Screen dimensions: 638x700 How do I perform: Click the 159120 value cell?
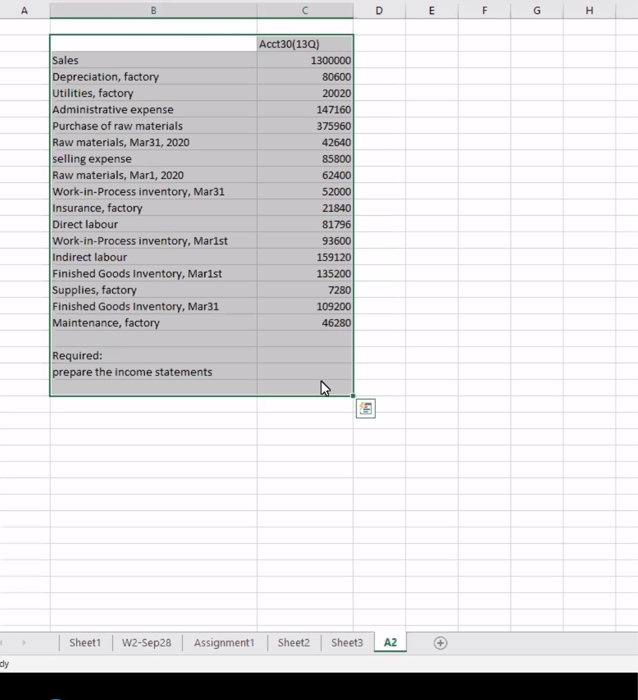[x=305, y=257]
